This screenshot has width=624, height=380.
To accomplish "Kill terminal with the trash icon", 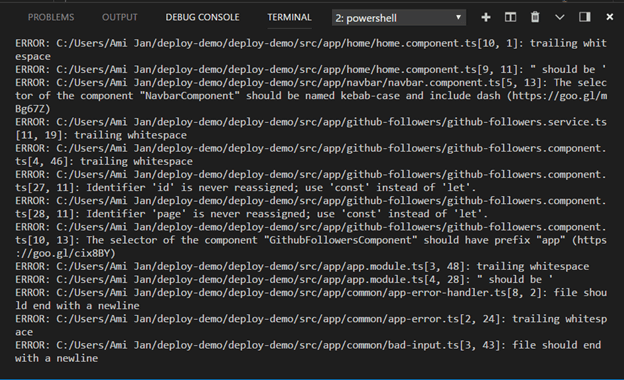I will point(535,17).
